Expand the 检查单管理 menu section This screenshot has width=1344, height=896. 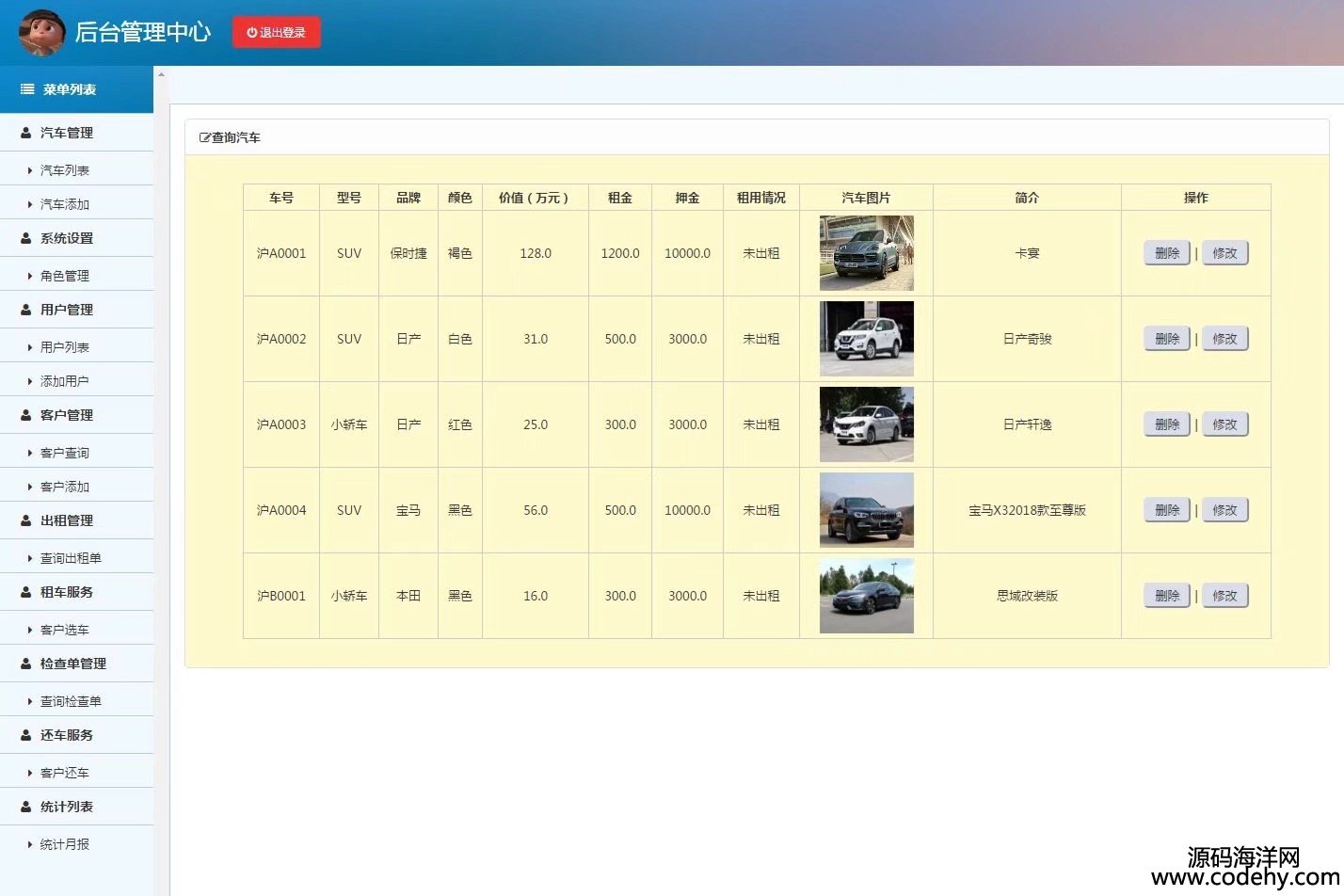(x=76, y=664)
